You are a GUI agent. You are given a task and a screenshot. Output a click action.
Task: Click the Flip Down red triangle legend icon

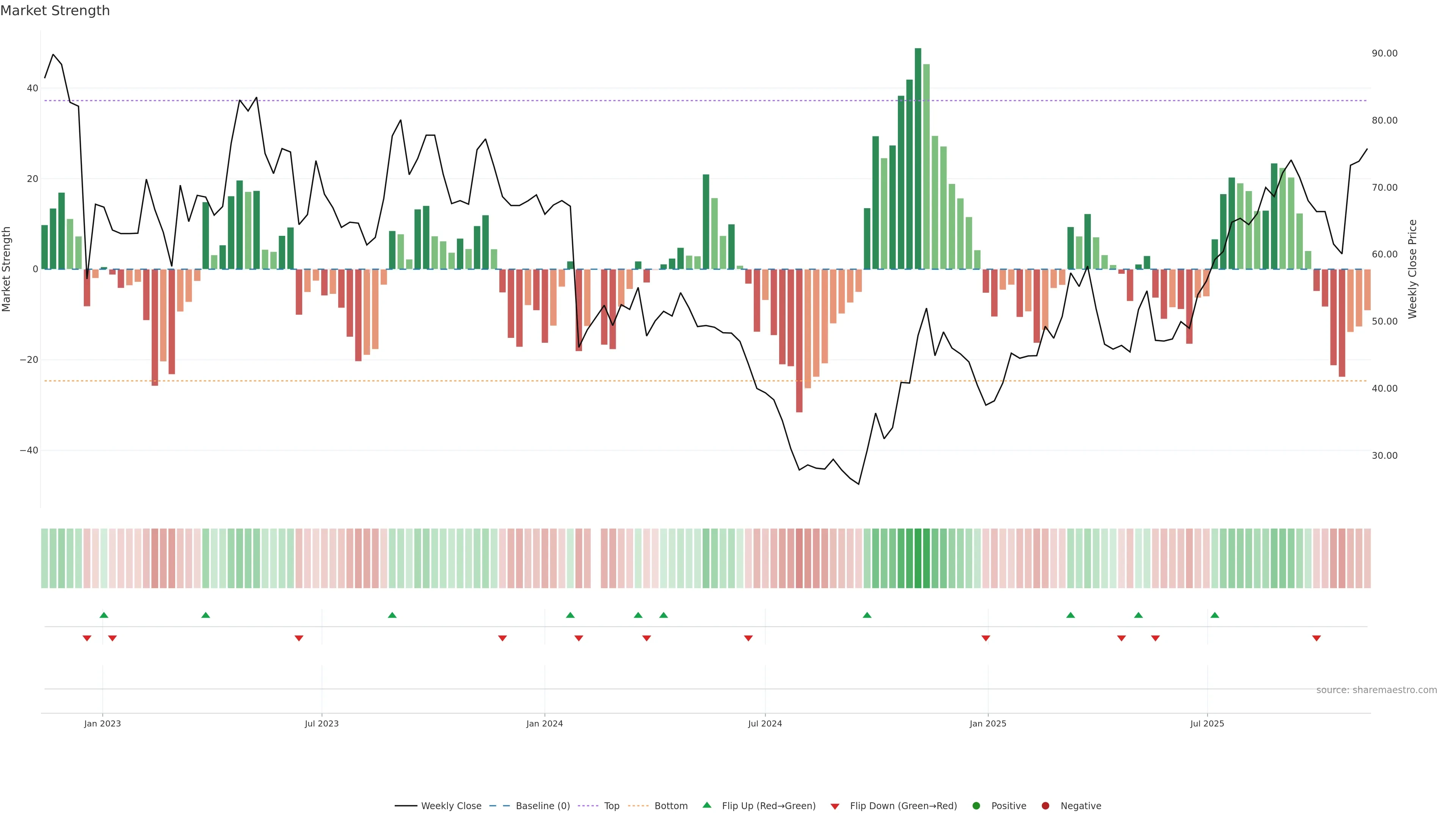point(835,806)
